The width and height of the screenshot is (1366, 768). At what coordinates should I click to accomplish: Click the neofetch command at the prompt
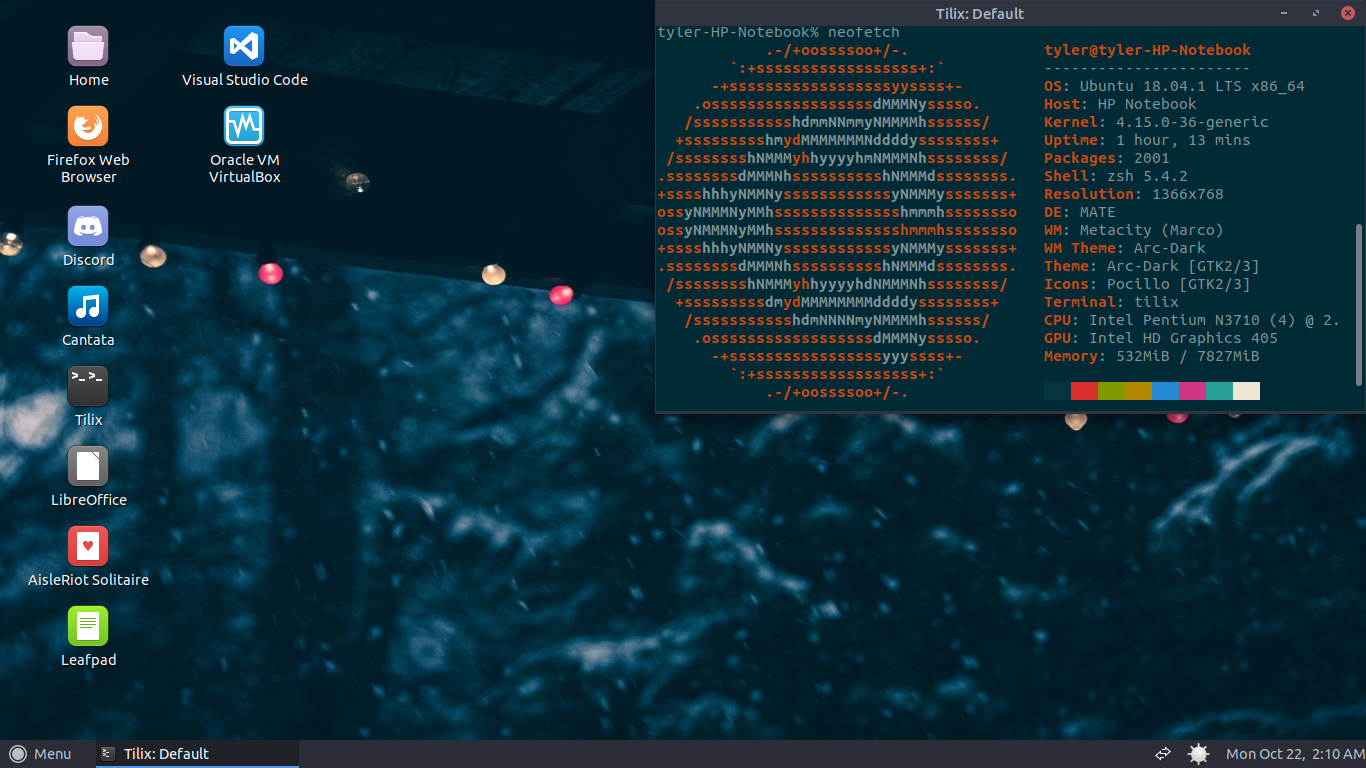point(864,32)
